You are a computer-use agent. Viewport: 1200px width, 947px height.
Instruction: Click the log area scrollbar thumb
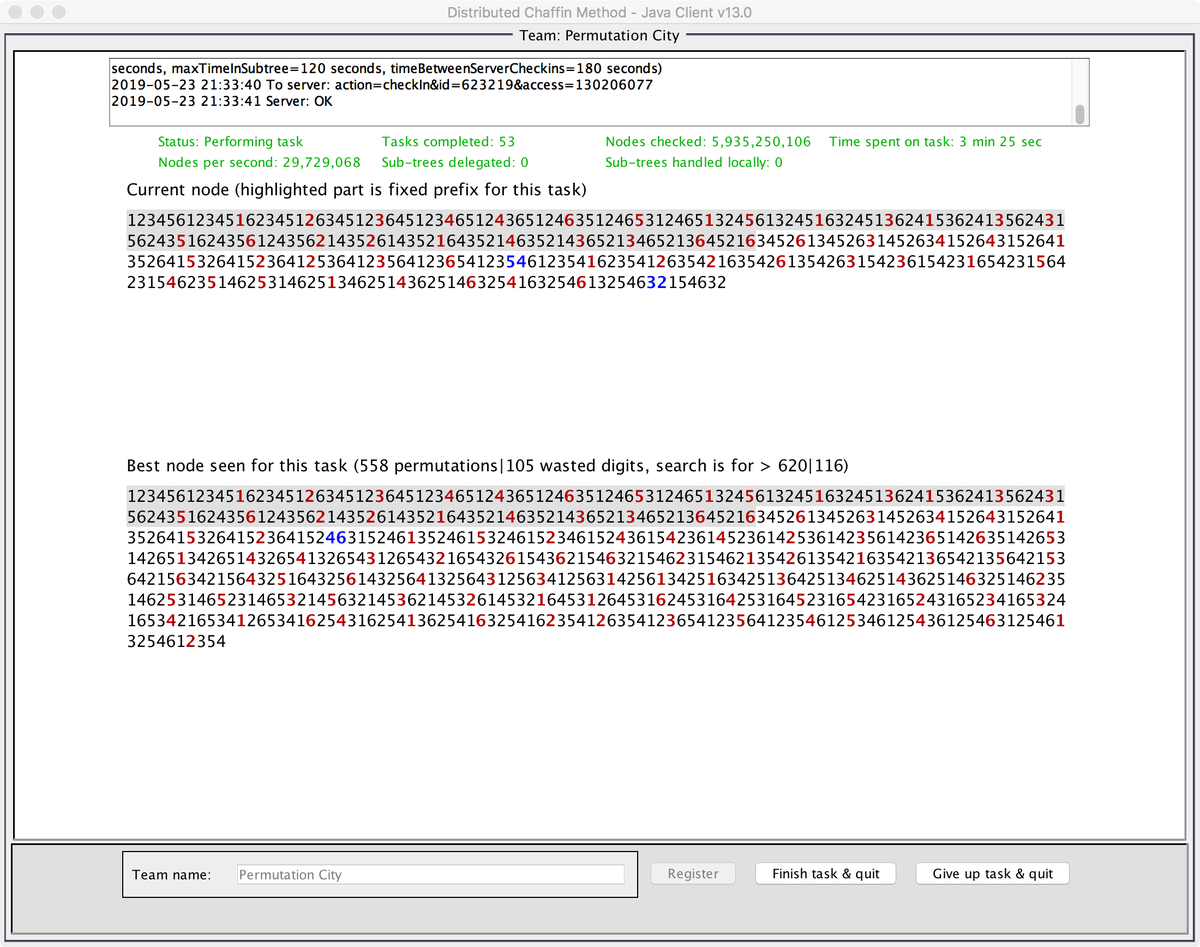(1080, 113)
